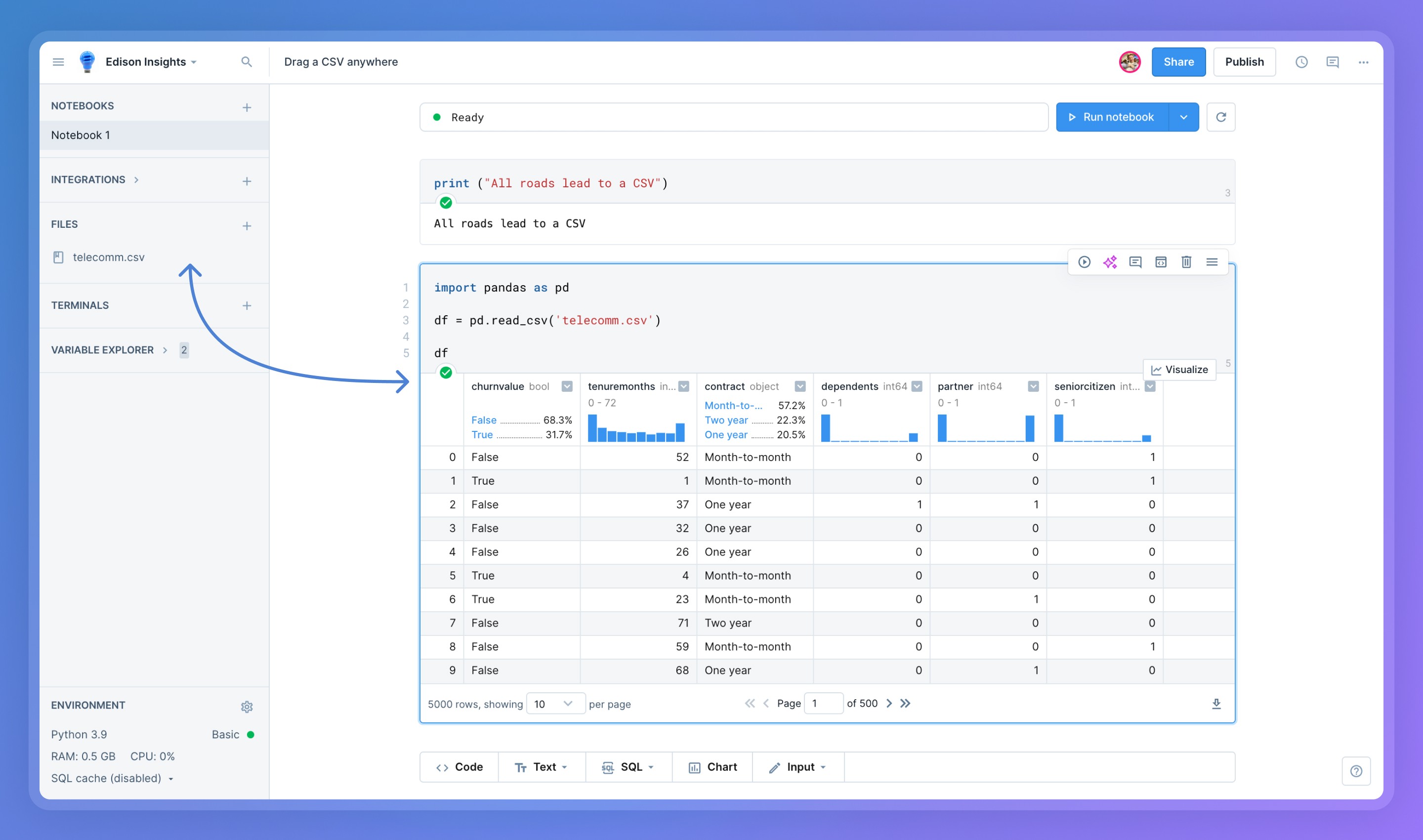1423x840 pixels.
Task: Open the comments panel icon in header
Action: point(1333,62)
